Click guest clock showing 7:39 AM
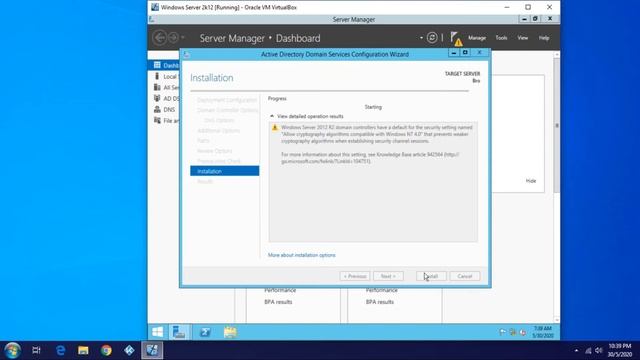Screen dimensions: 640x360 pyautogui.click(x=542, y=332)
